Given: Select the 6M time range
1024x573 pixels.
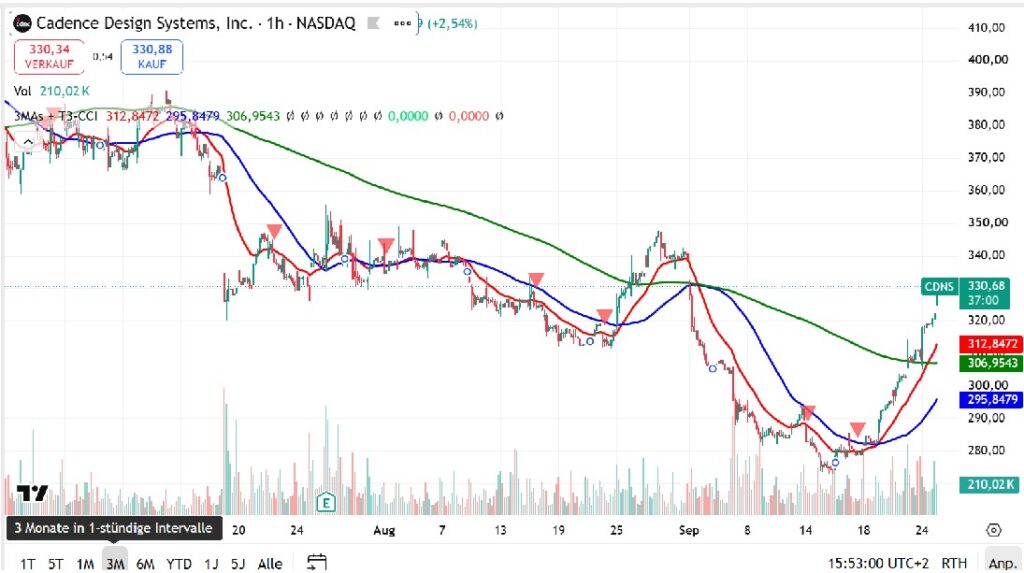Looking at the screenshot, I should (x=145, y=563).
